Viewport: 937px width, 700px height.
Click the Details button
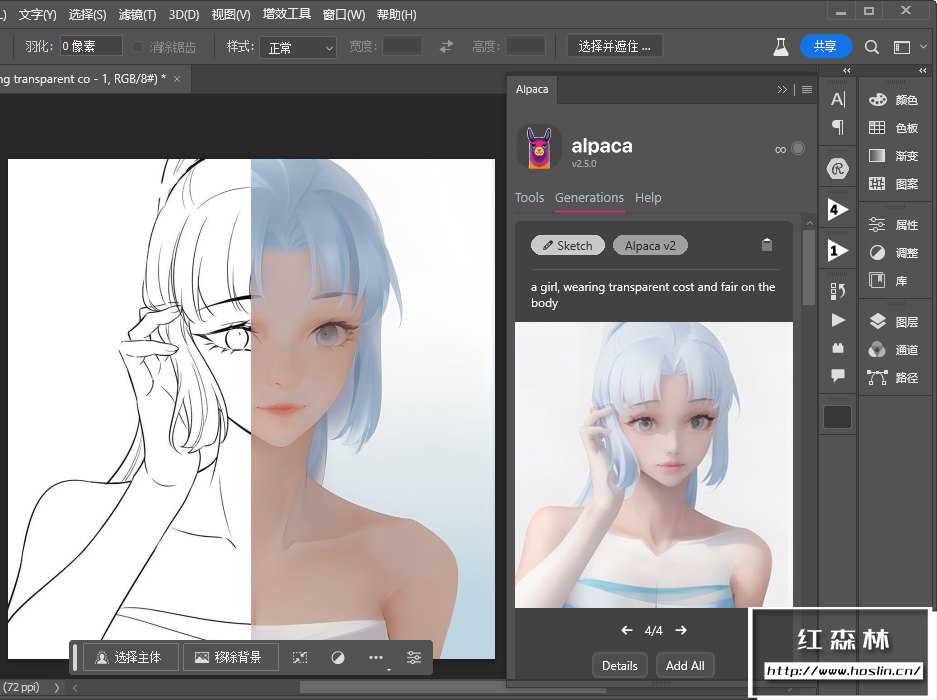point(620,665)
